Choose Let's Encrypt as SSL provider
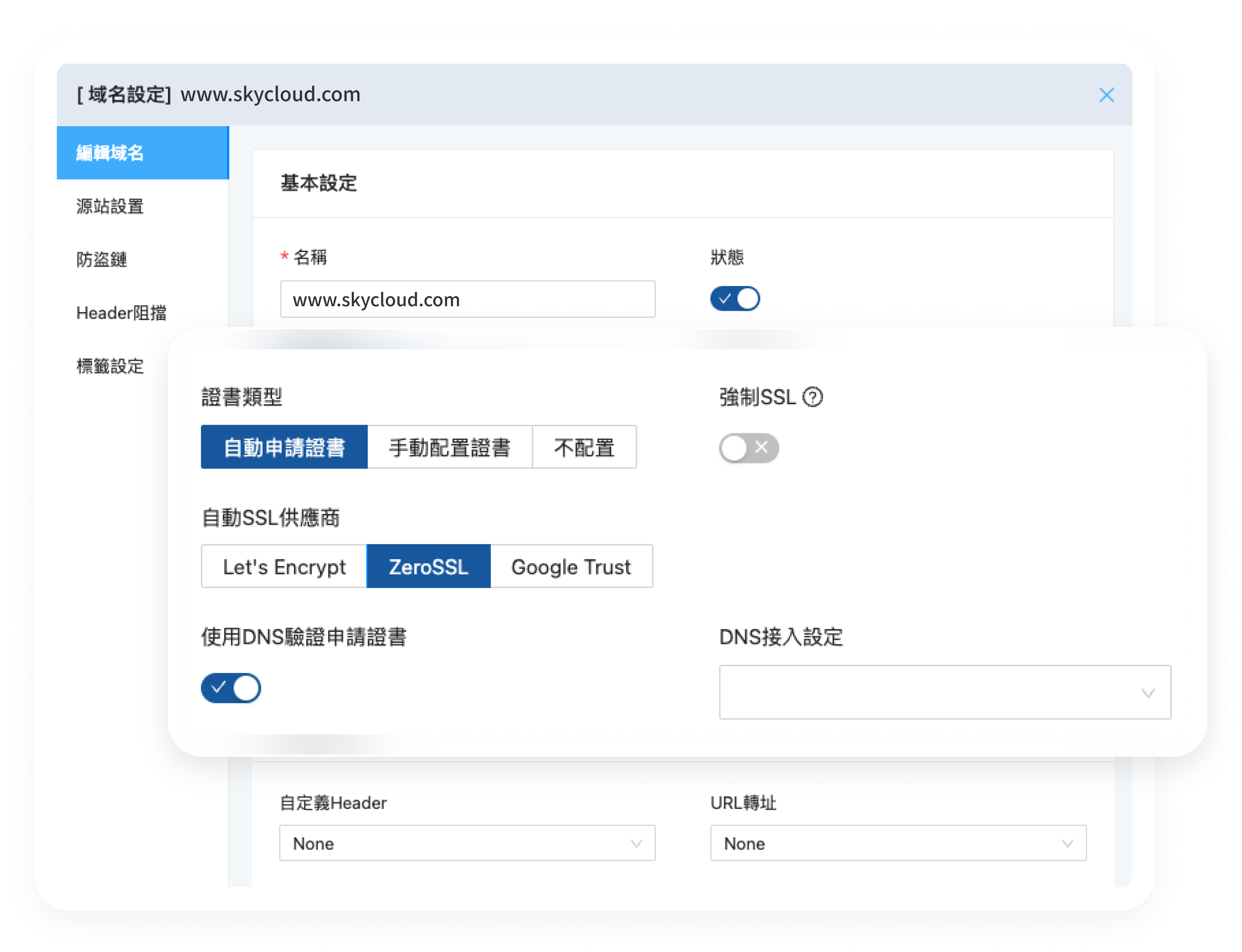The height and width of the screenshot is (952, 1242). tap(284, 567)
